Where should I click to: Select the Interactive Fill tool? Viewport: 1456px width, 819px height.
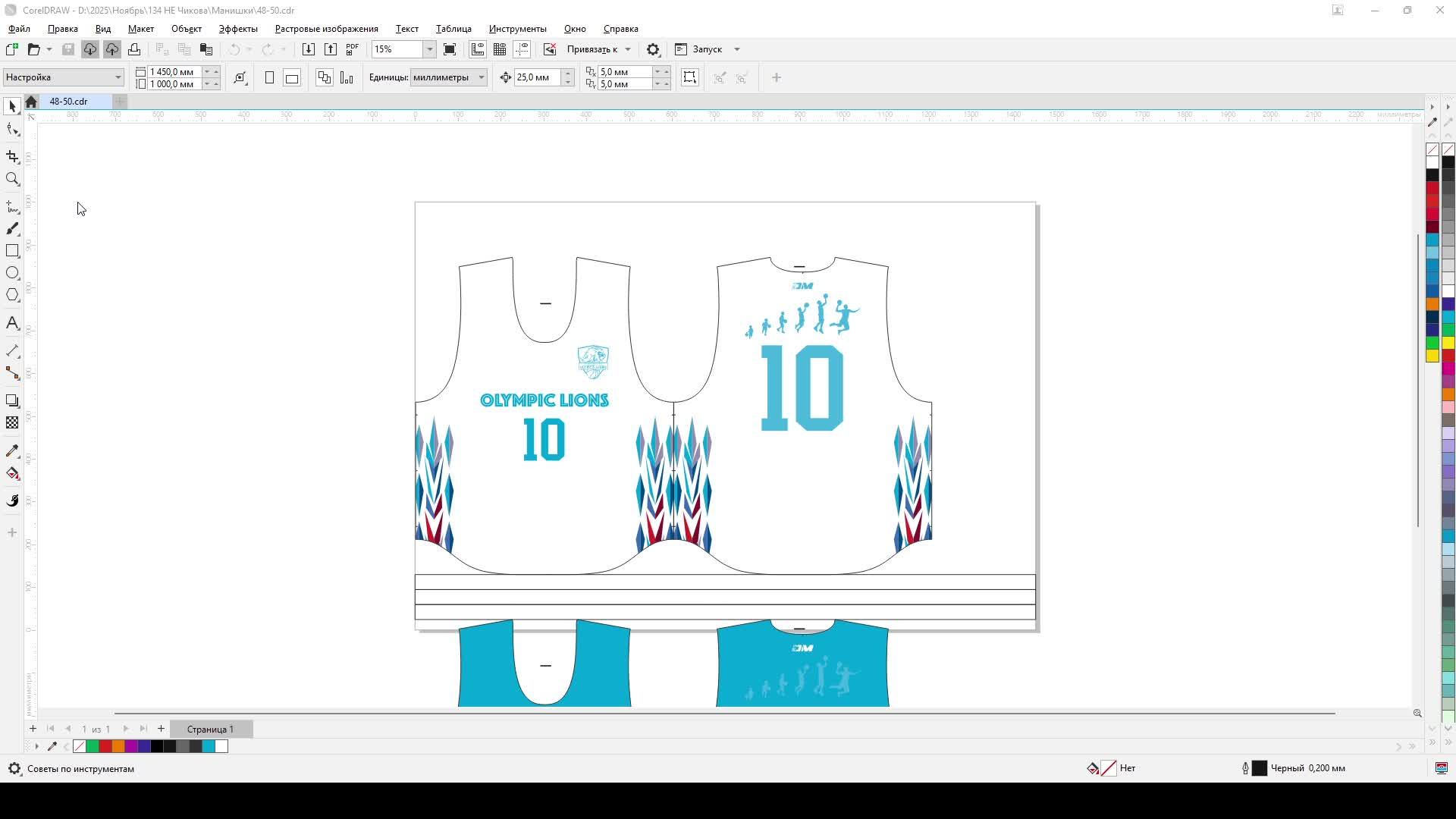pyautogui.click(x=12, y=474)
